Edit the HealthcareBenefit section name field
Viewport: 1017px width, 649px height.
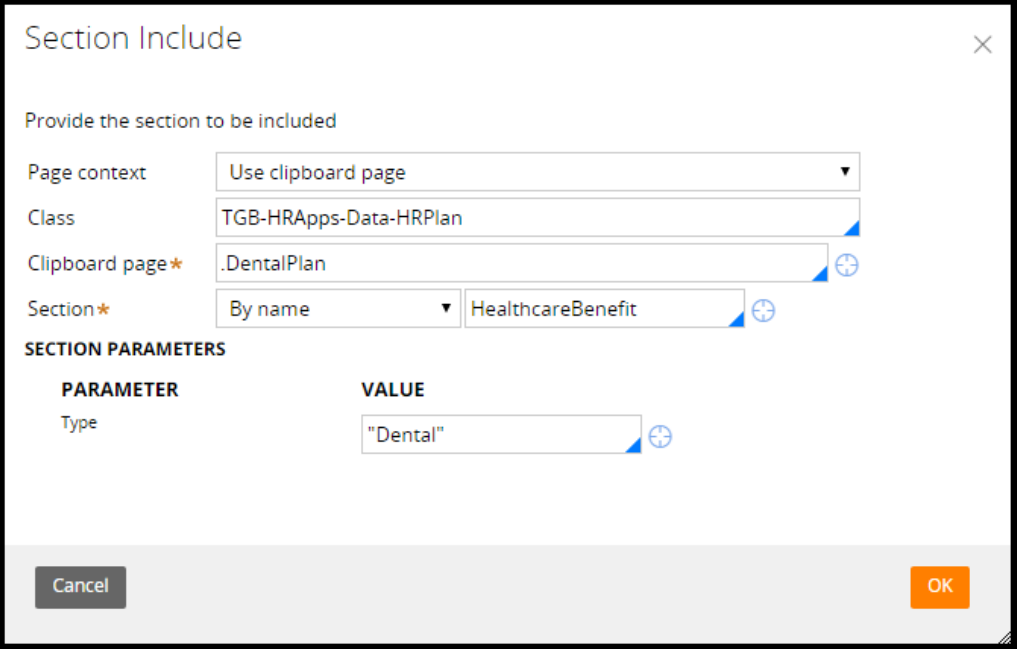click(598, 309)
